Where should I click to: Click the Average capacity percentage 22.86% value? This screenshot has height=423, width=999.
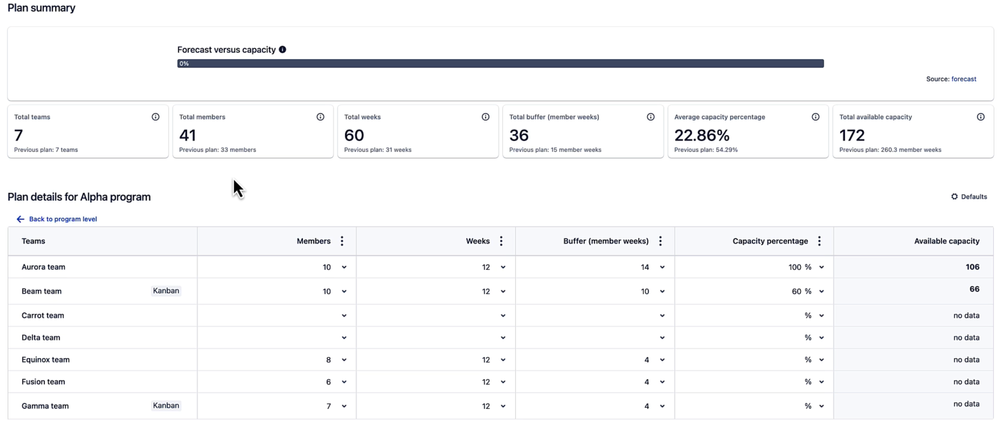701,135
